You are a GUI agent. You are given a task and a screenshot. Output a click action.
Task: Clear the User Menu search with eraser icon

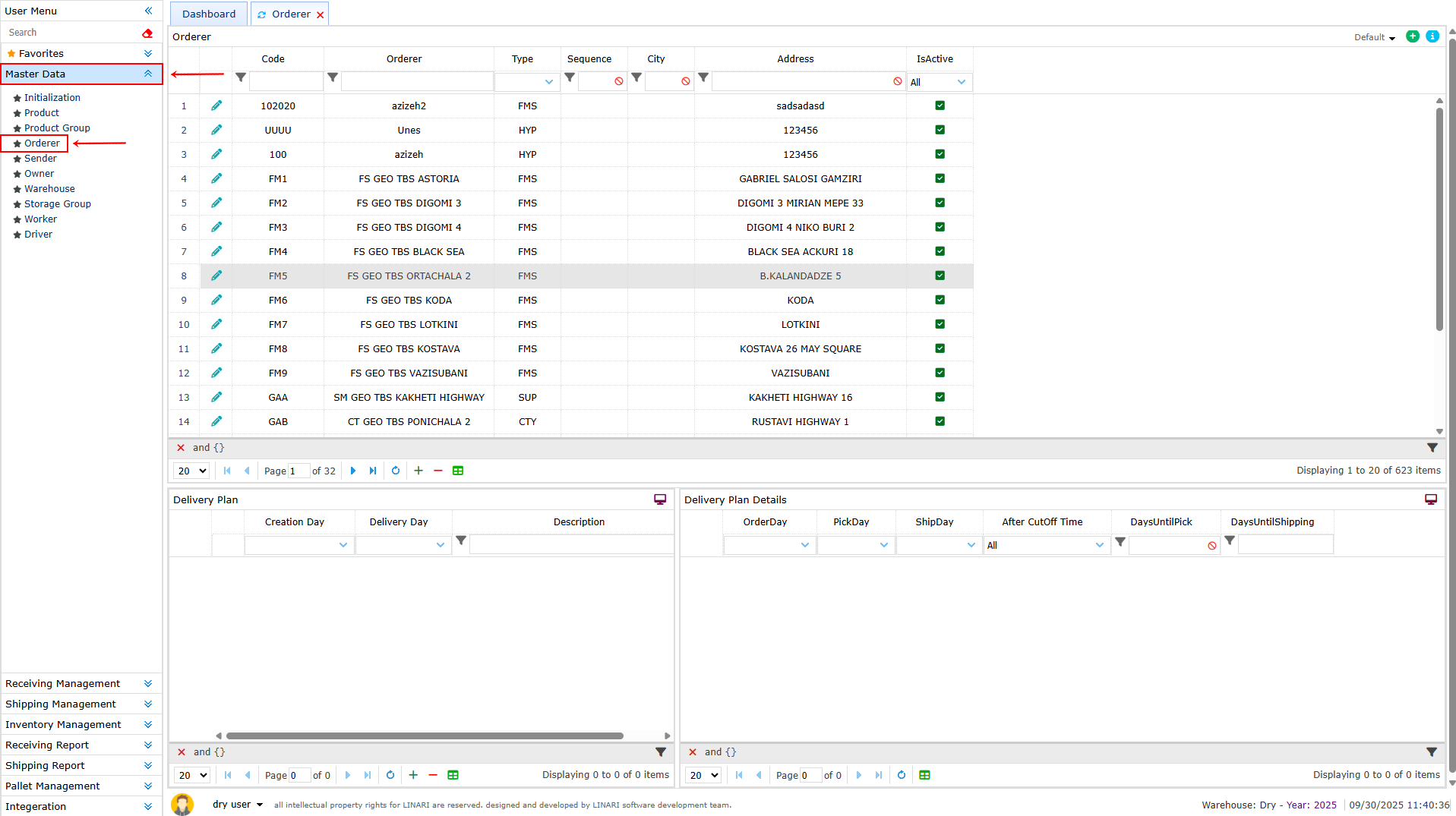(x=147, y=33)
